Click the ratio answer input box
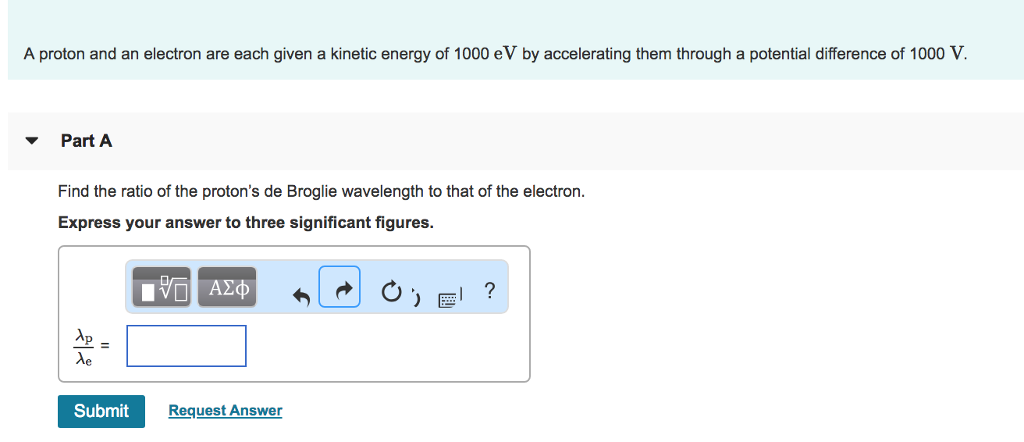The height and width of the screenshot is (442, 1024). (187, 346)
